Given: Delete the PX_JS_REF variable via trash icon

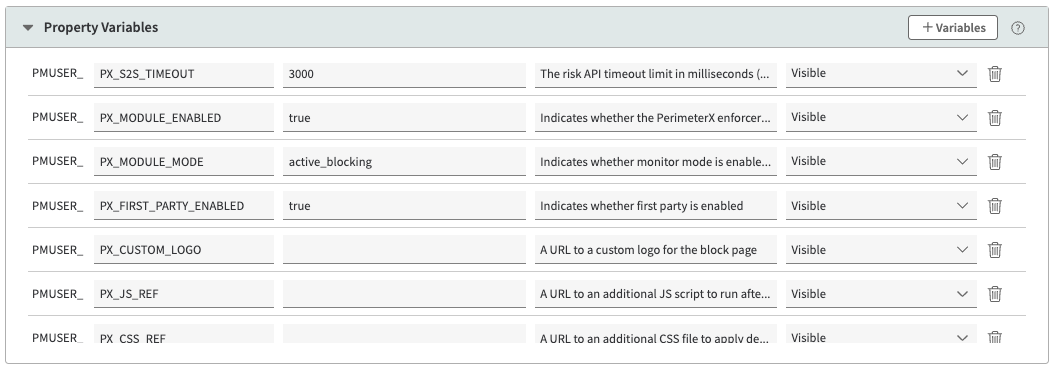Looking at the screenshot, I should (995, 294).
